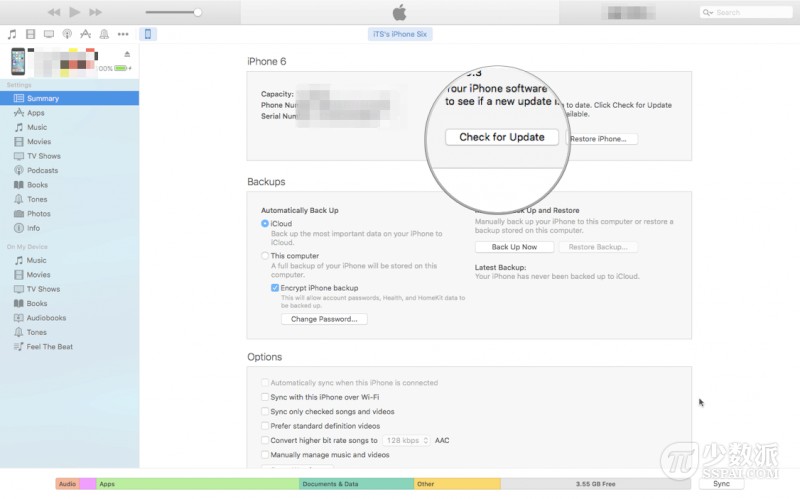Click the Audio segment of storage bar

tap(68, 484)
